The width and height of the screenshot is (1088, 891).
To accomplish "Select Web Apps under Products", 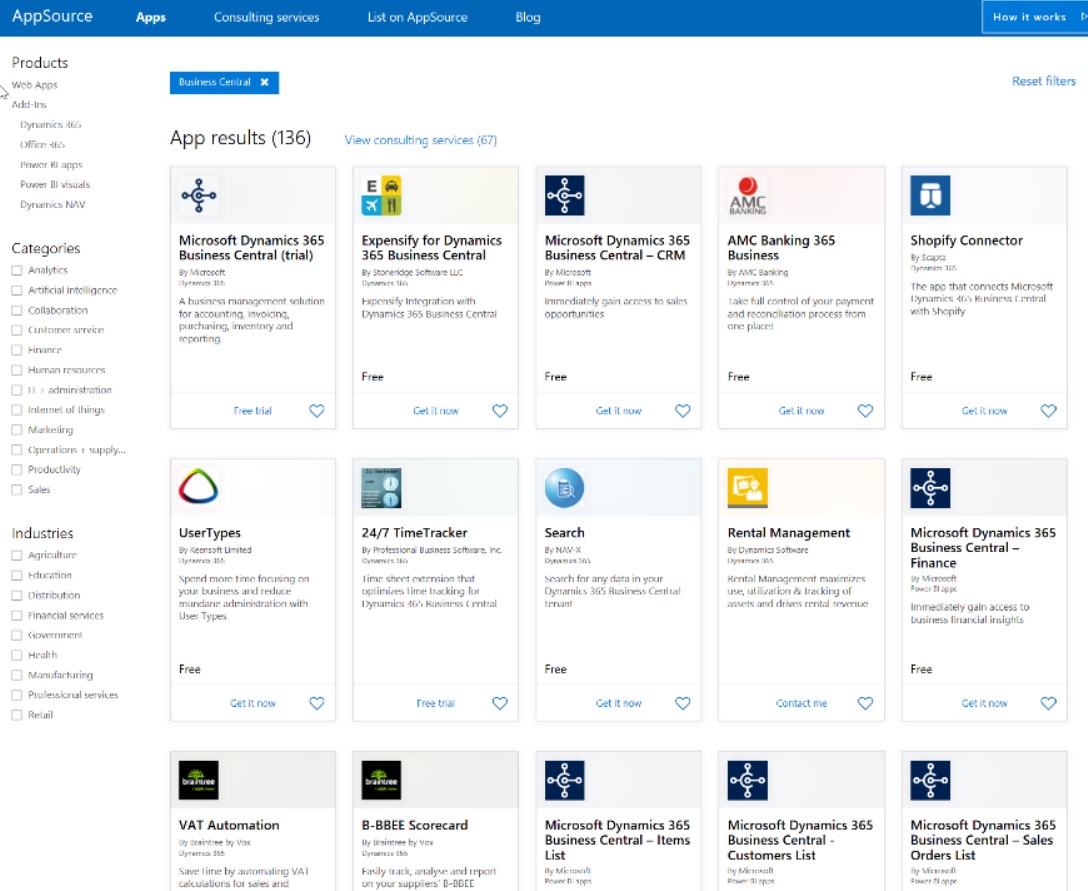I will click(35, 85).
